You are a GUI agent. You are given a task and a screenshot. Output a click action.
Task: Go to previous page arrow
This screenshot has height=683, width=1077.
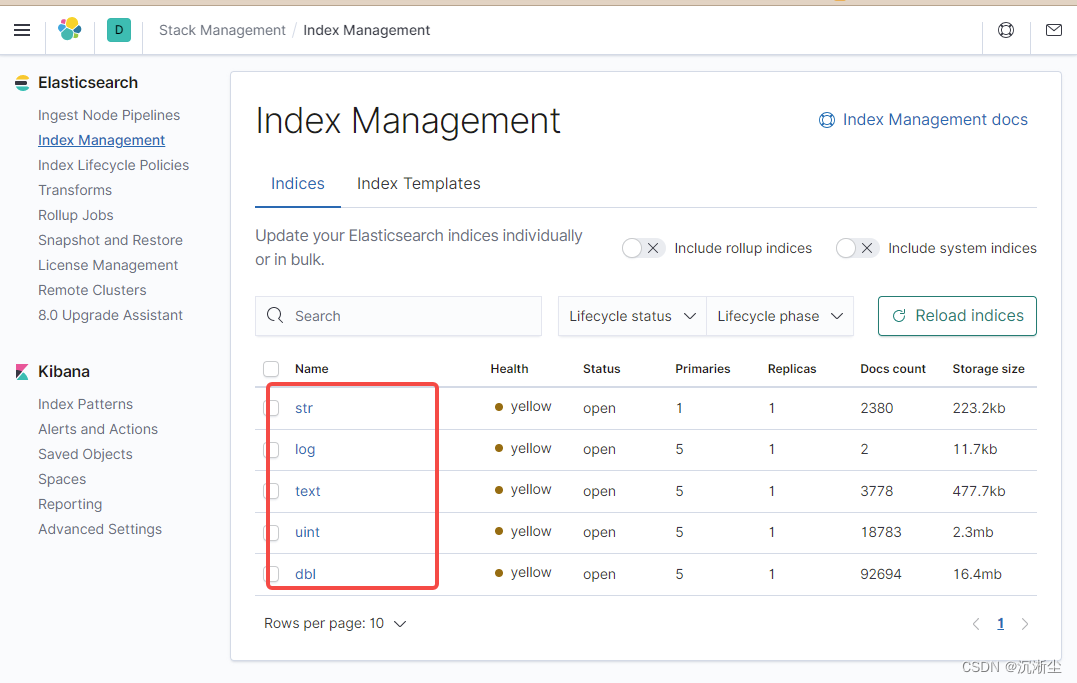pyautogui.click(x=976, y=624)
